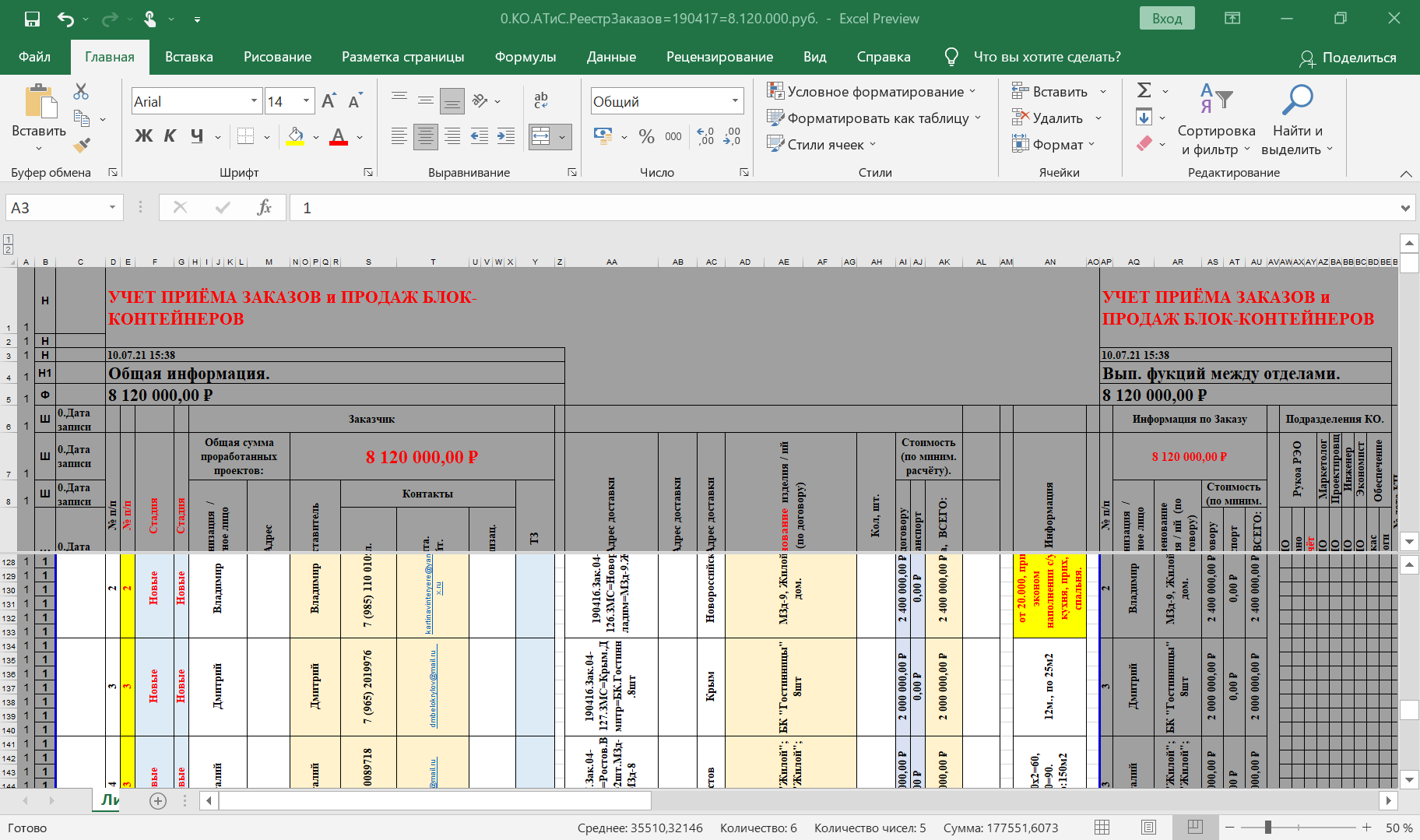1420x840 pixels.
Task: Increase decimal places icon
Action: (x=705, y=136)
